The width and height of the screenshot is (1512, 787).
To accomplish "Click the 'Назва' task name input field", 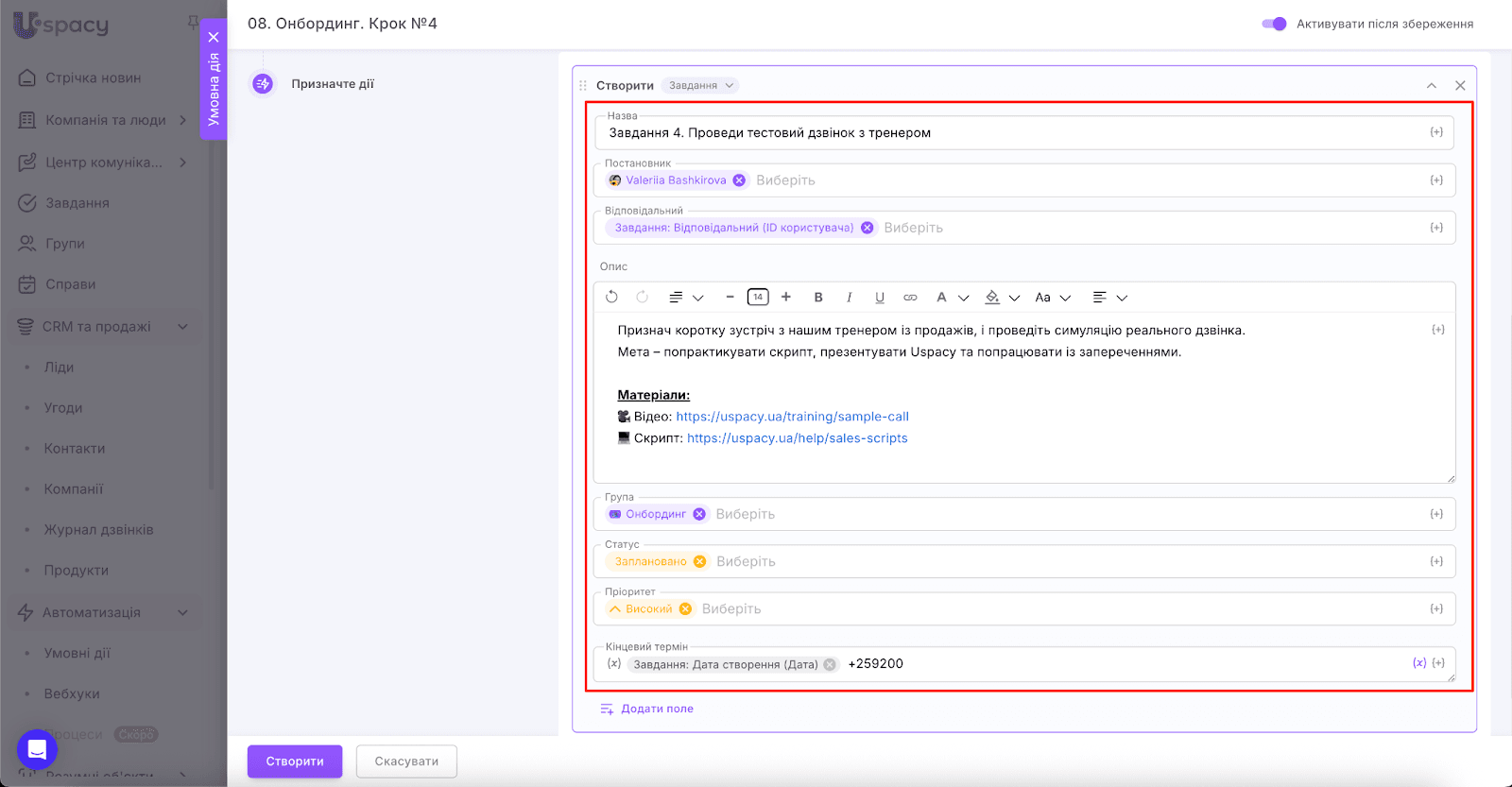I will pos(1011,133).
